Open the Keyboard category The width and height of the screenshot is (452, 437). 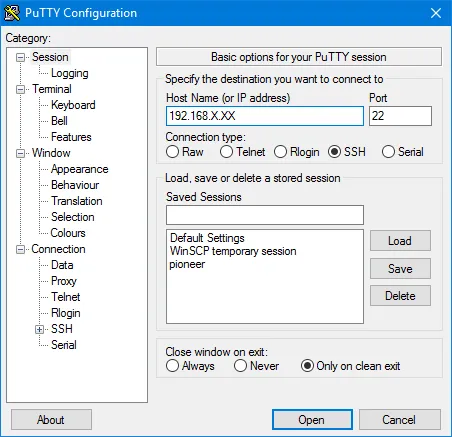(73, 105)
